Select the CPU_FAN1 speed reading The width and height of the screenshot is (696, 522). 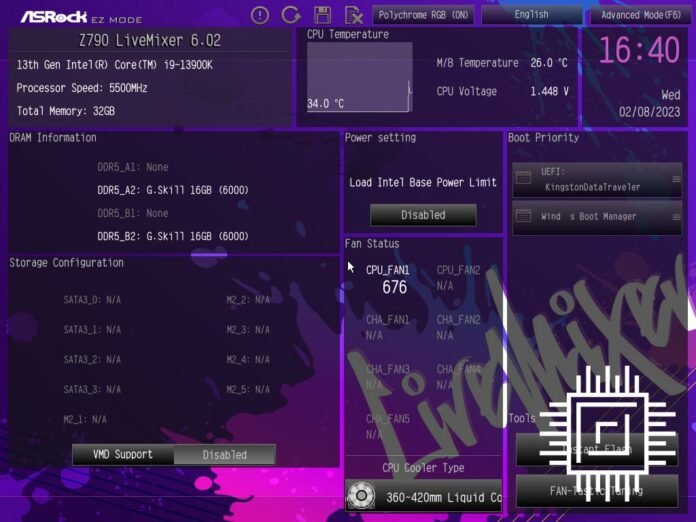click(394, 287)
